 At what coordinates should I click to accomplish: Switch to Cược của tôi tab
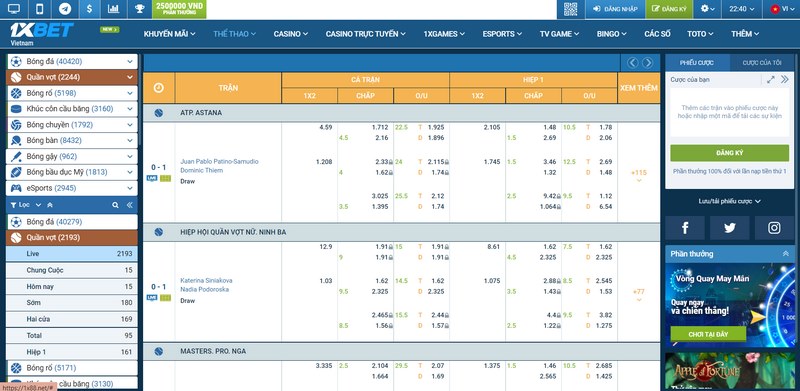[762, 63]
